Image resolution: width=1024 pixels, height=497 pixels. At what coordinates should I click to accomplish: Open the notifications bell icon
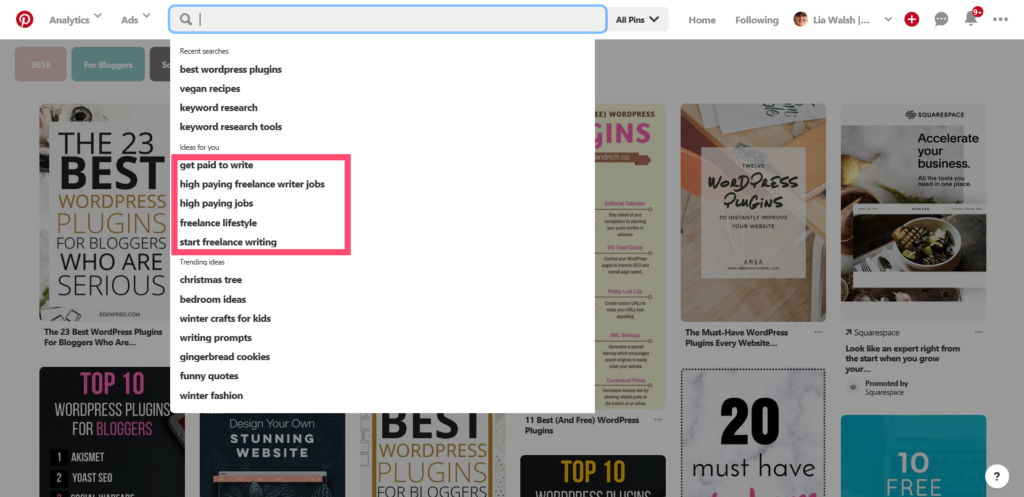tap(971, 20)
